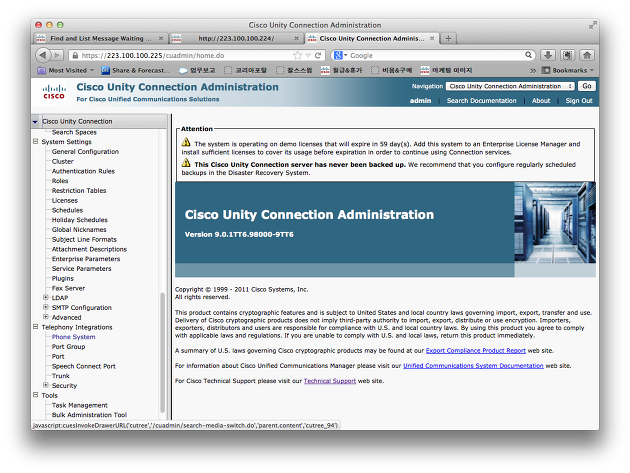Switch to Find and List Message Waiting tab
The height and width of the screenshot is (473, 630).
(x=100, y=38)
